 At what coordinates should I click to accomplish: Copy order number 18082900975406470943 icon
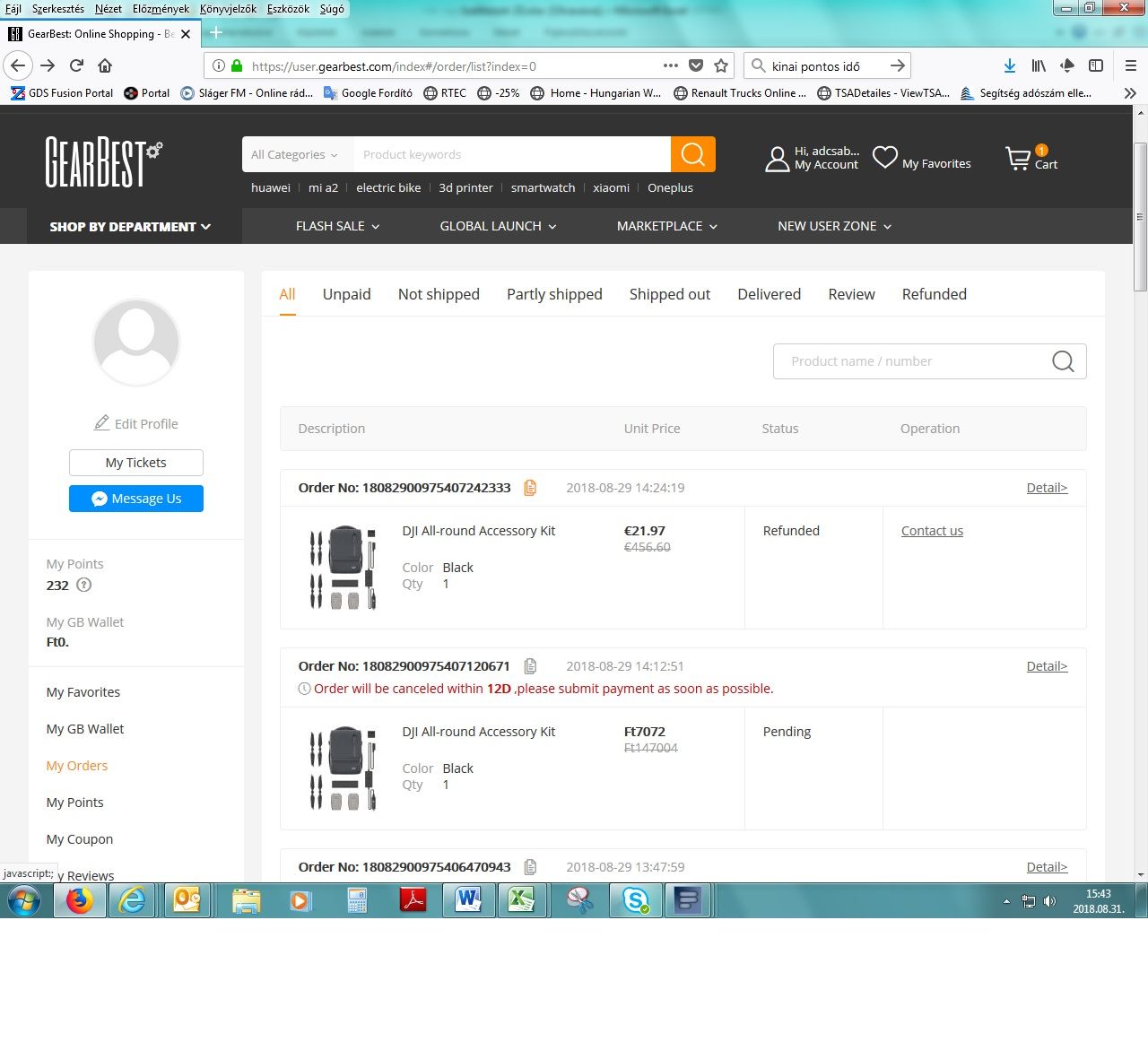[x=530, y=867]
